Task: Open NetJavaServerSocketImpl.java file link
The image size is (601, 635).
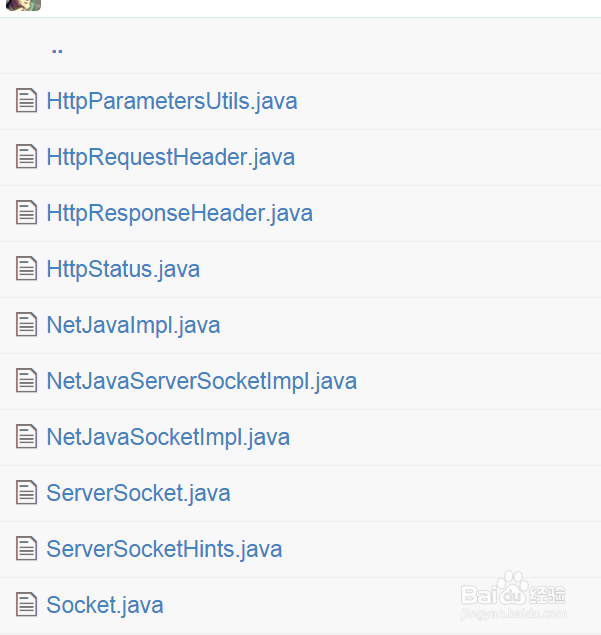Action: coord(201,381)
